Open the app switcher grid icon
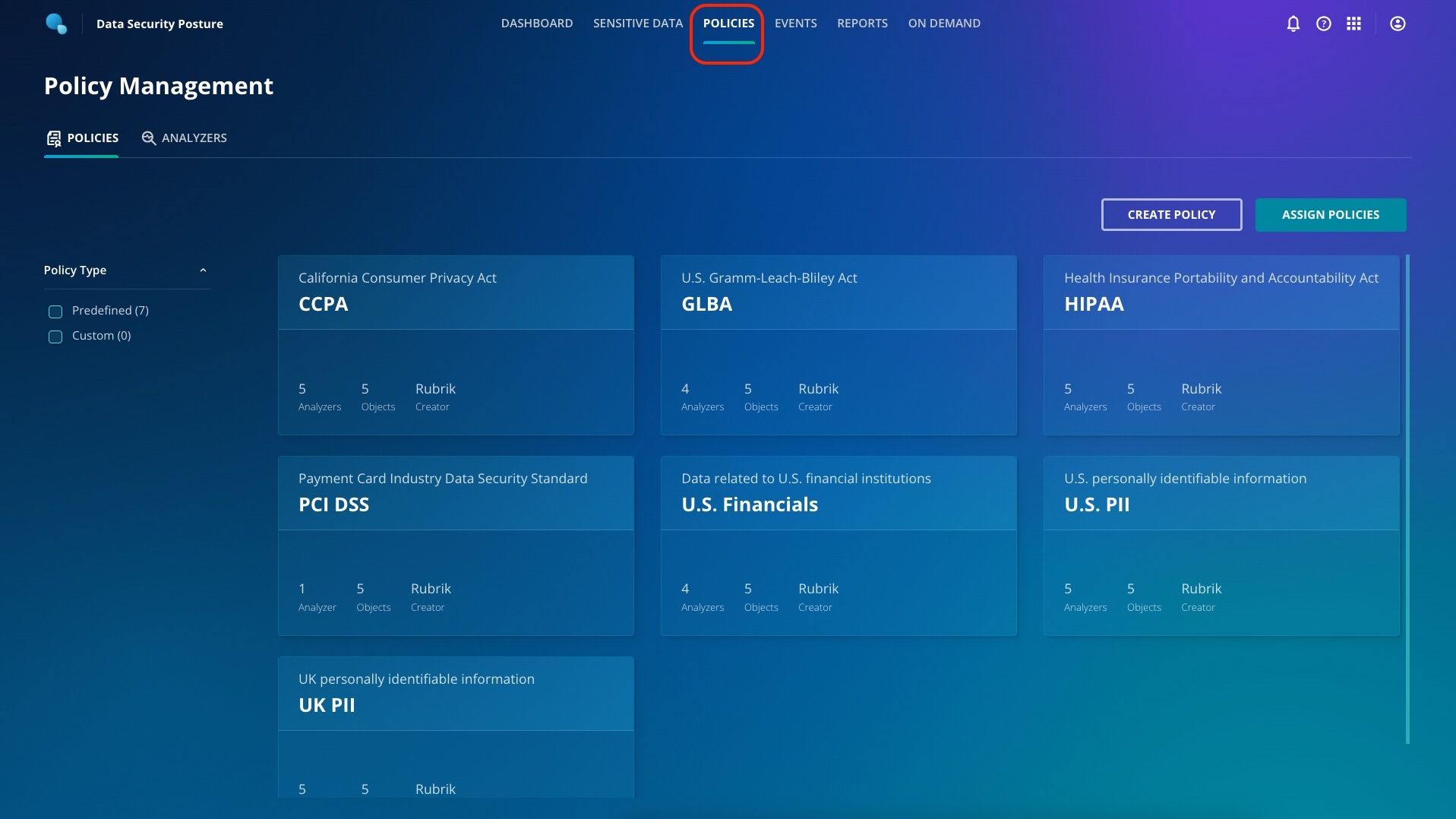 click(1353, 24)
